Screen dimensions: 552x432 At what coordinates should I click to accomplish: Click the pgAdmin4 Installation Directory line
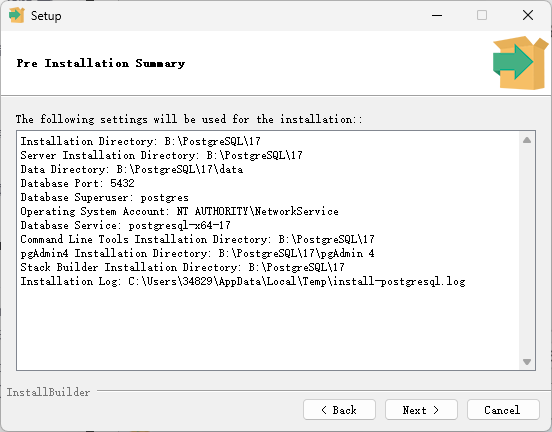point(197,253)
